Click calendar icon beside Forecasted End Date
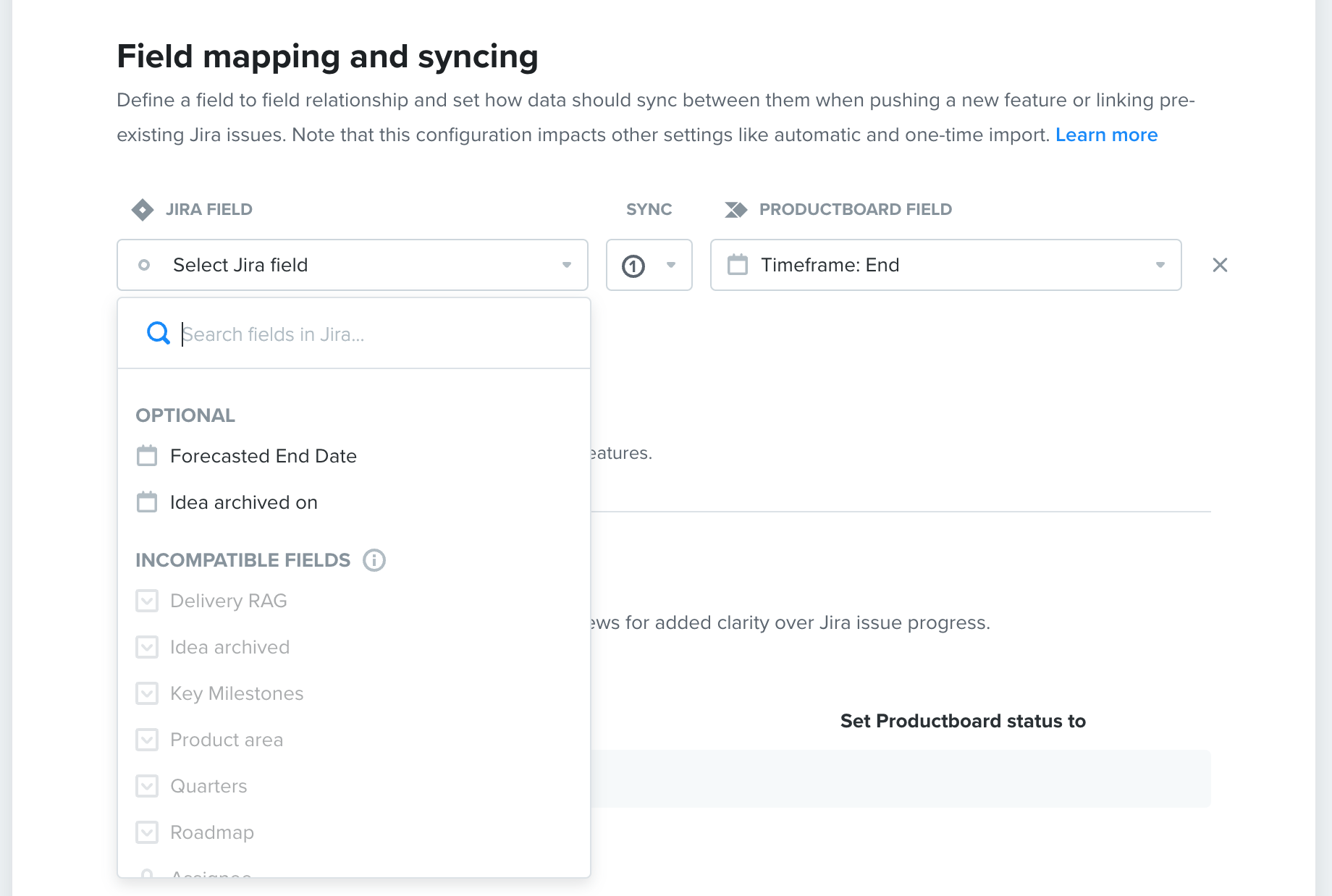Image resolution: width=1332 pixels, height=896 pixels. click(x=147, y=456)
